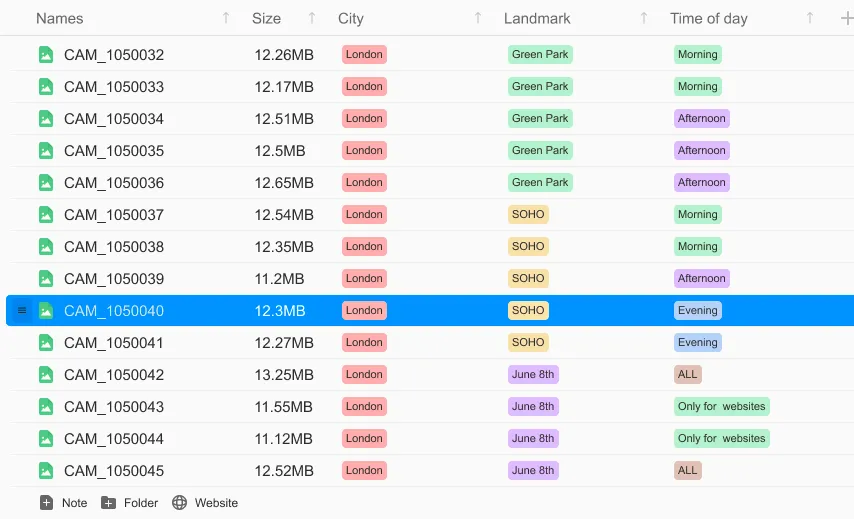Click Only for websites tag on CAM_1050043
This screenshot has width=854, height=519.
(x=721, y=407)
